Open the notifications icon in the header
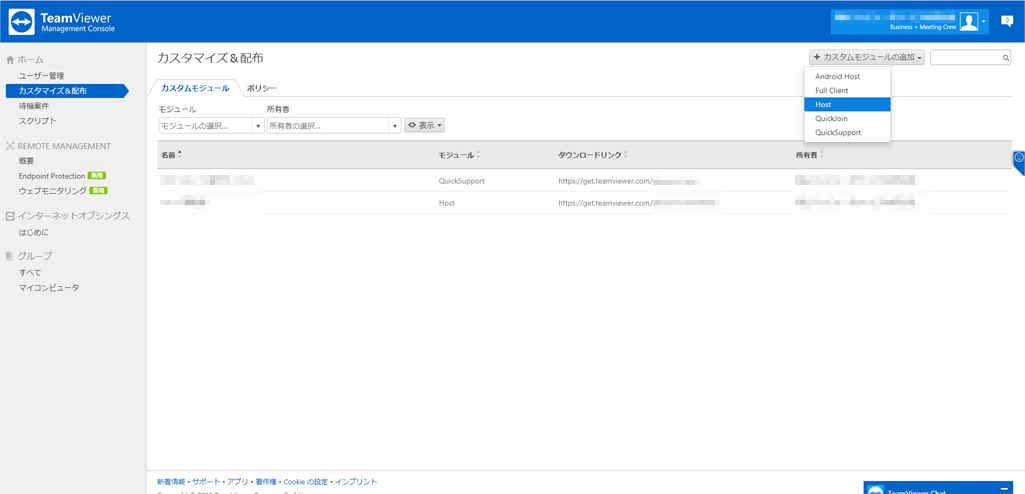The image size is (1025, 494). pyautogui.click(x=1007, y=21)
